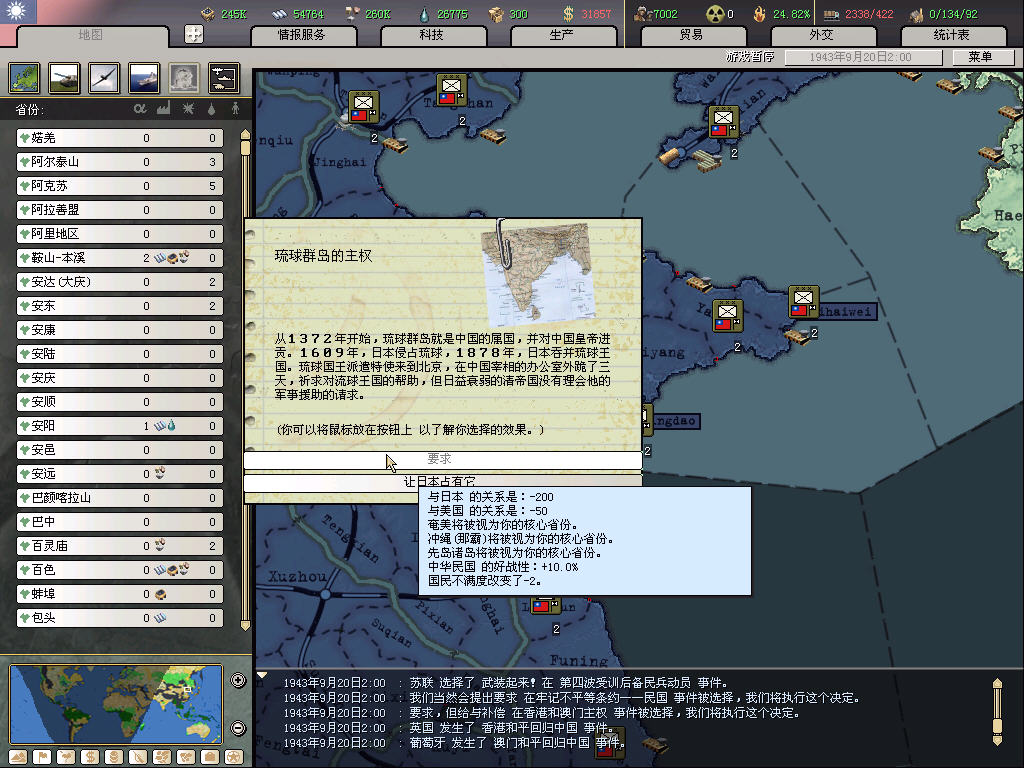Switch to the star-circle map mode
The height and width of the screenshot is (768, 1024).
tap(234, 757)
